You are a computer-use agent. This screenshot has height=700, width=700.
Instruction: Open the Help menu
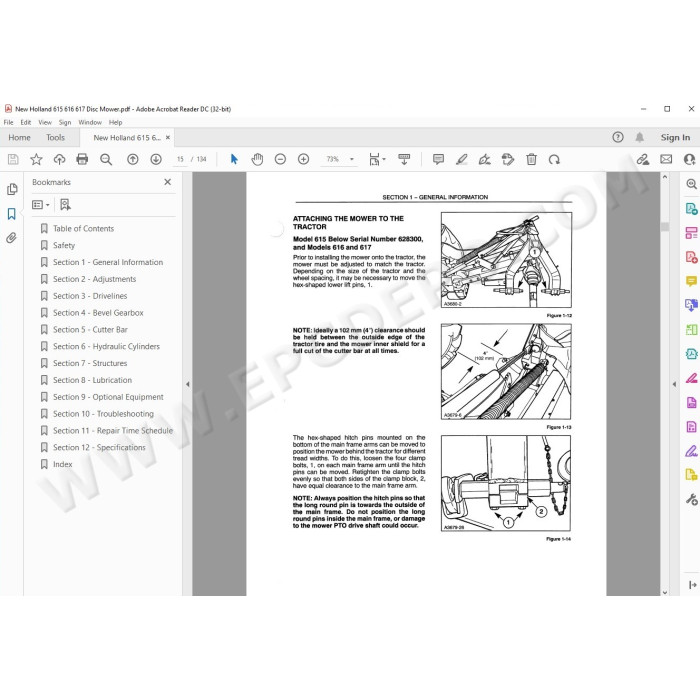(116, 122)
